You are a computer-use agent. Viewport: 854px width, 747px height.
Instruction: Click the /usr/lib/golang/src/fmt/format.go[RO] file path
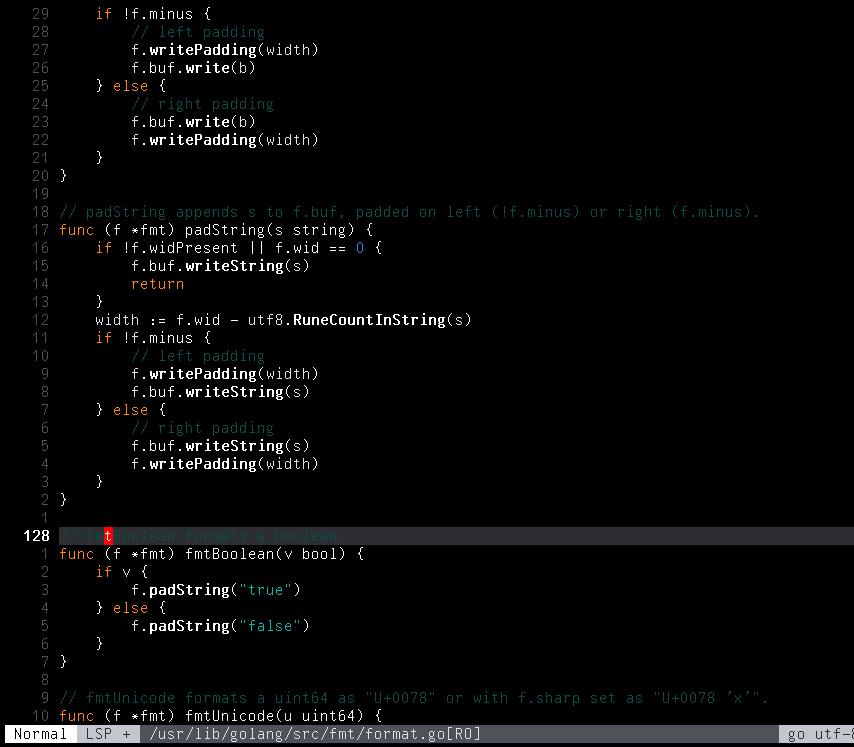(x=315, y=734)
